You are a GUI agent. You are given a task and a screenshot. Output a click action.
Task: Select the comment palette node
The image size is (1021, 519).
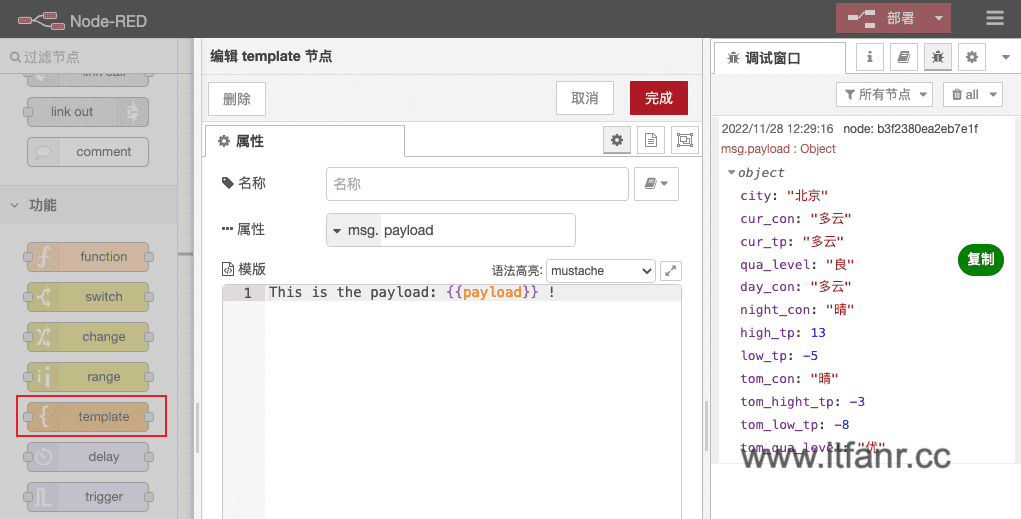point(88,152)
